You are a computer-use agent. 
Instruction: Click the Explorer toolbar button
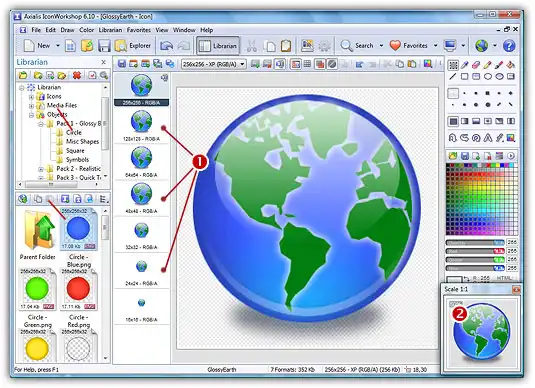[x=133, y=45]
